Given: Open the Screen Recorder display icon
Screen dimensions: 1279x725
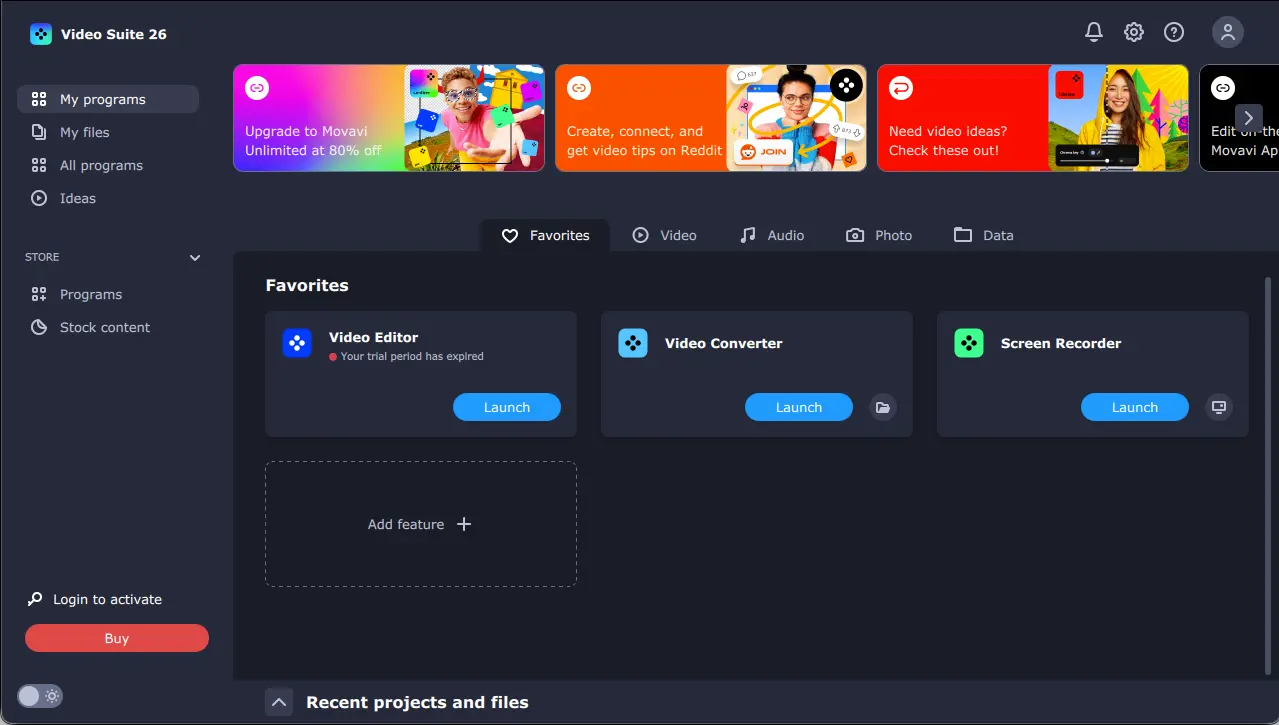Looking at the screenshot, I should pos(1218,407).
